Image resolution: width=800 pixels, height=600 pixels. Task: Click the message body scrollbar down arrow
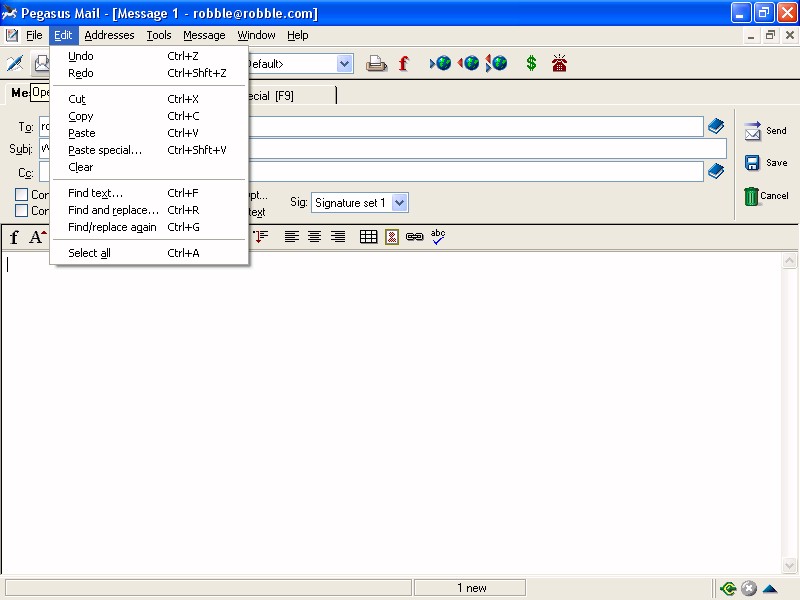[789, 565]
